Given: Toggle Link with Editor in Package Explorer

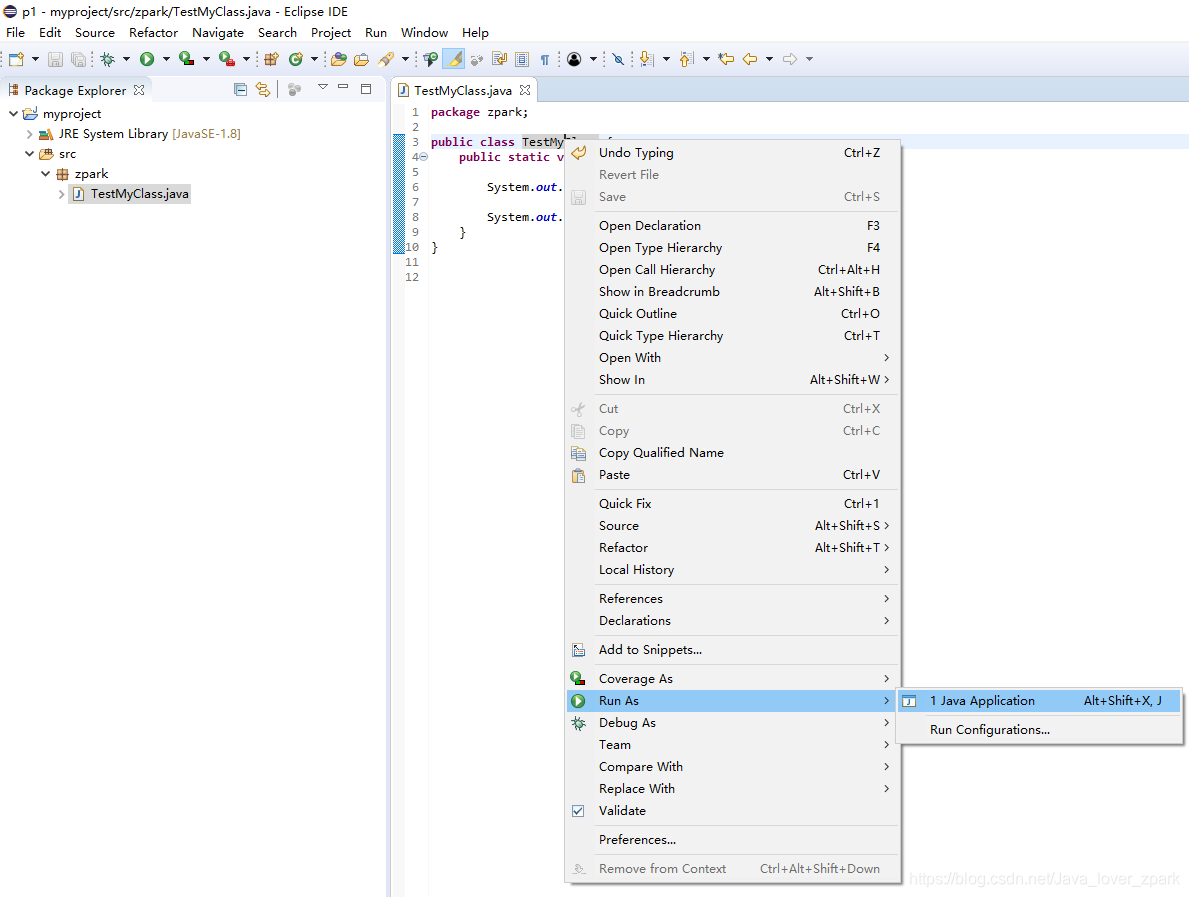Looking at the screenshot, I should point(262,89).
